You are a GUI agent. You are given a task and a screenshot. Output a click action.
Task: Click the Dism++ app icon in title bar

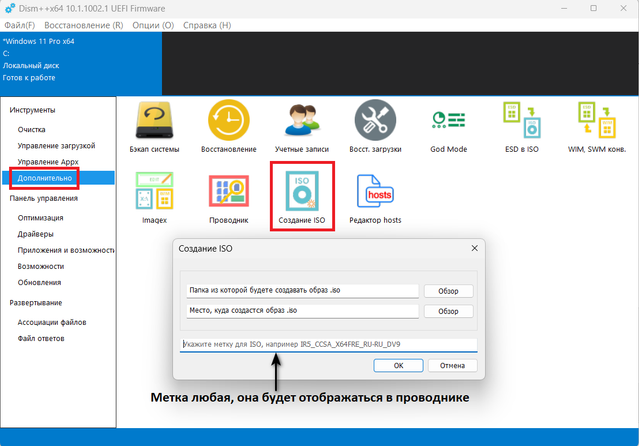pyautogui.click(x=10, y=8)
